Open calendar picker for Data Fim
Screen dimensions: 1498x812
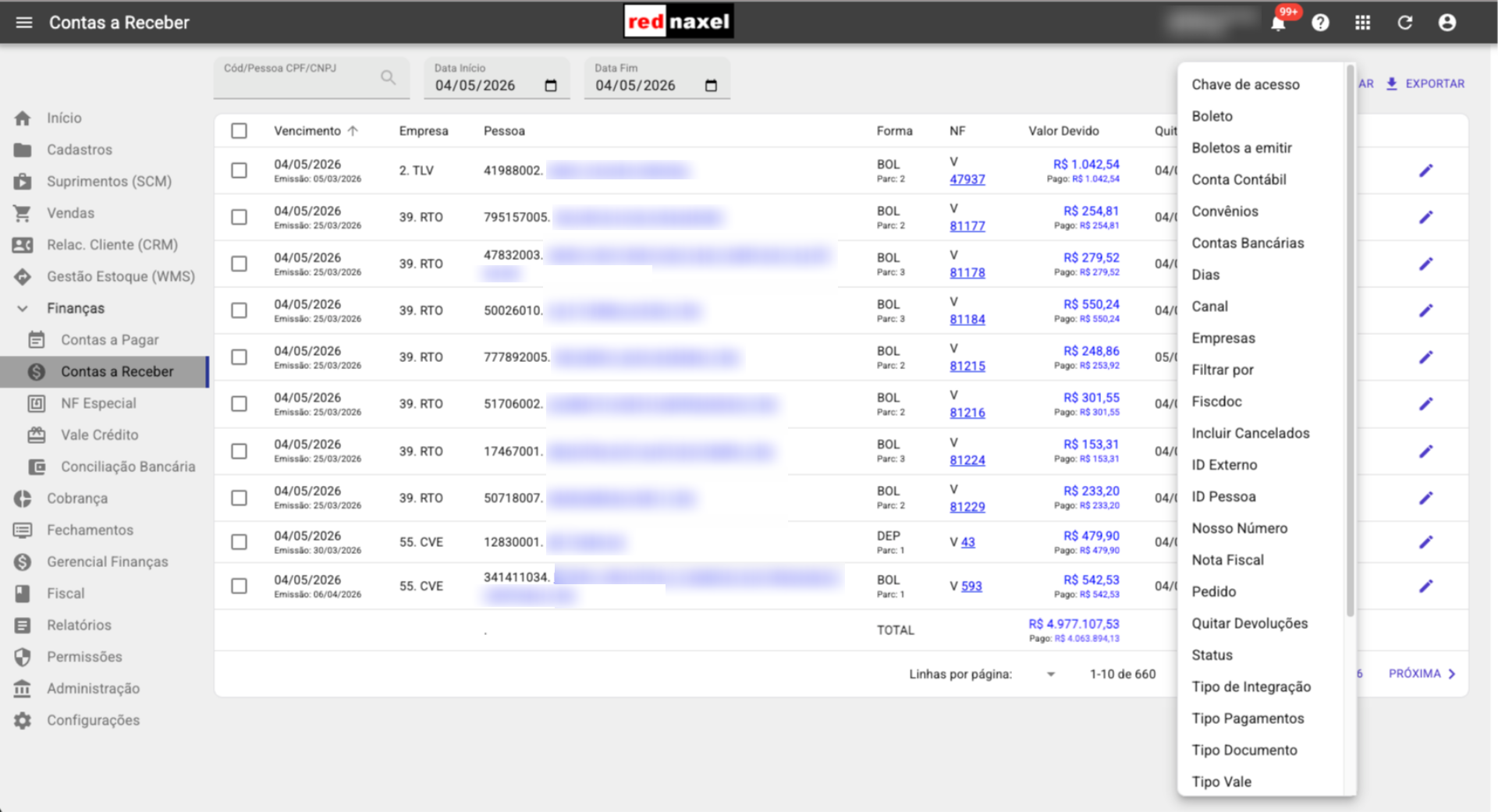[x=711, y=86]
